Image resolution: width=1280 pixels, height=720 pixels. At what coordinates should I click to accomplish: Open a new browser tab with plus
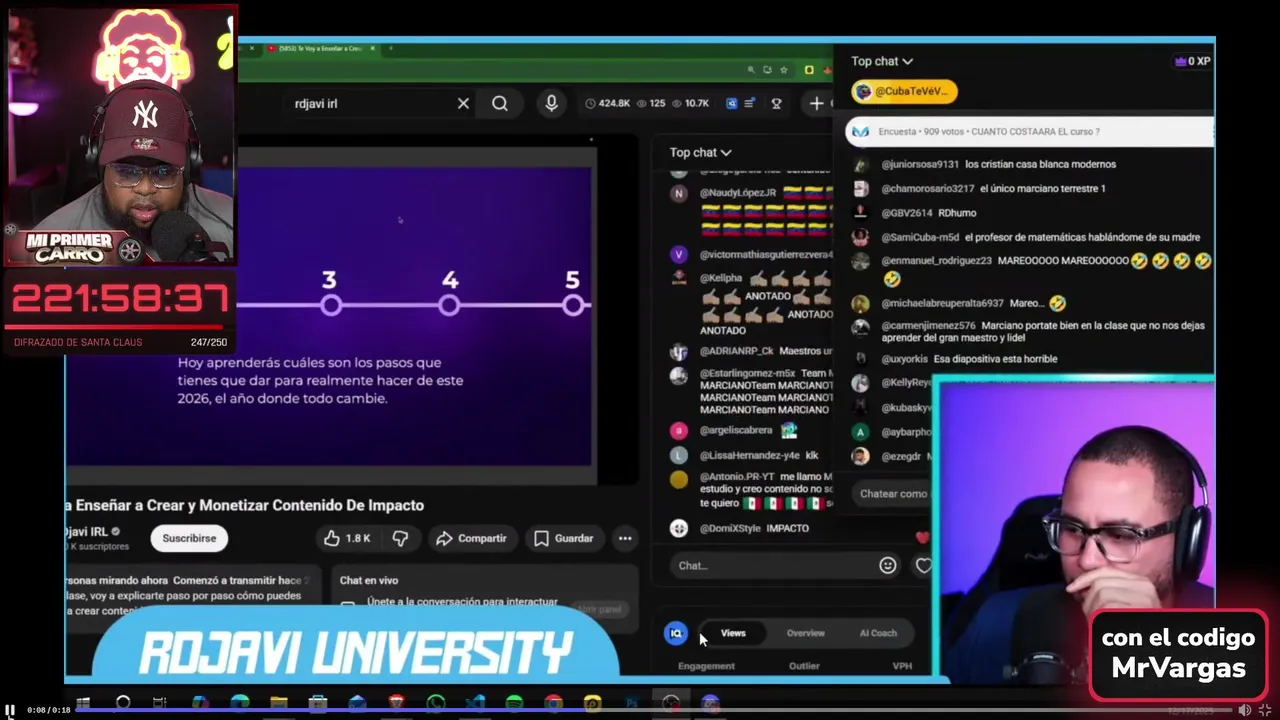pyautogui.click(x=391, y=48)
